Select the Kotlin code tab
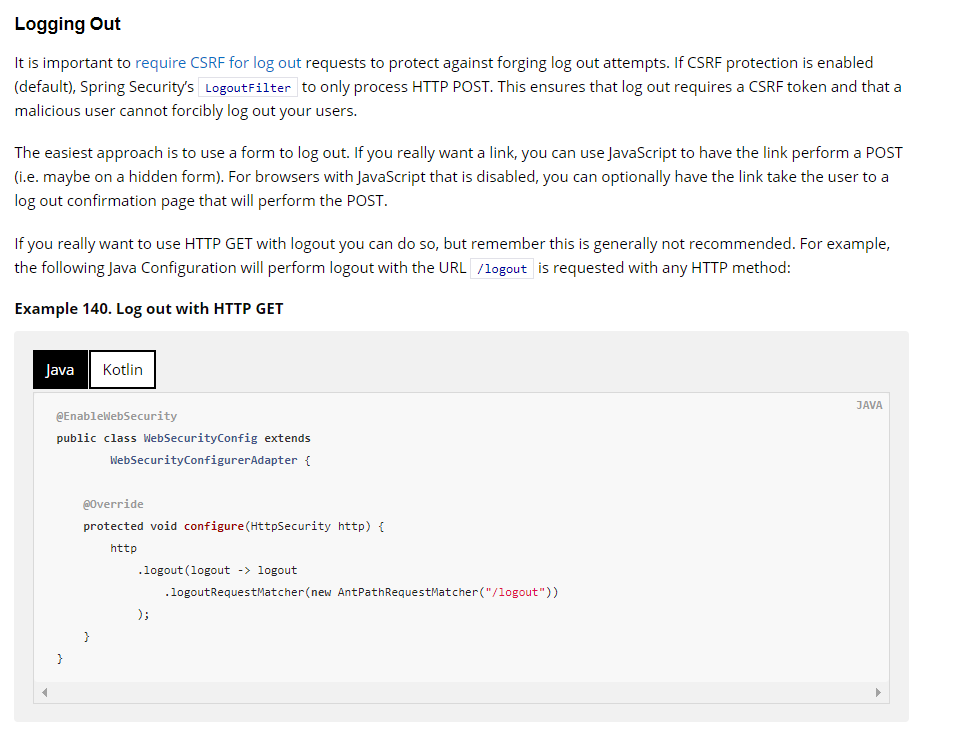Image resolution: width=973 pixels, height=738 pixels. [122, 369]
